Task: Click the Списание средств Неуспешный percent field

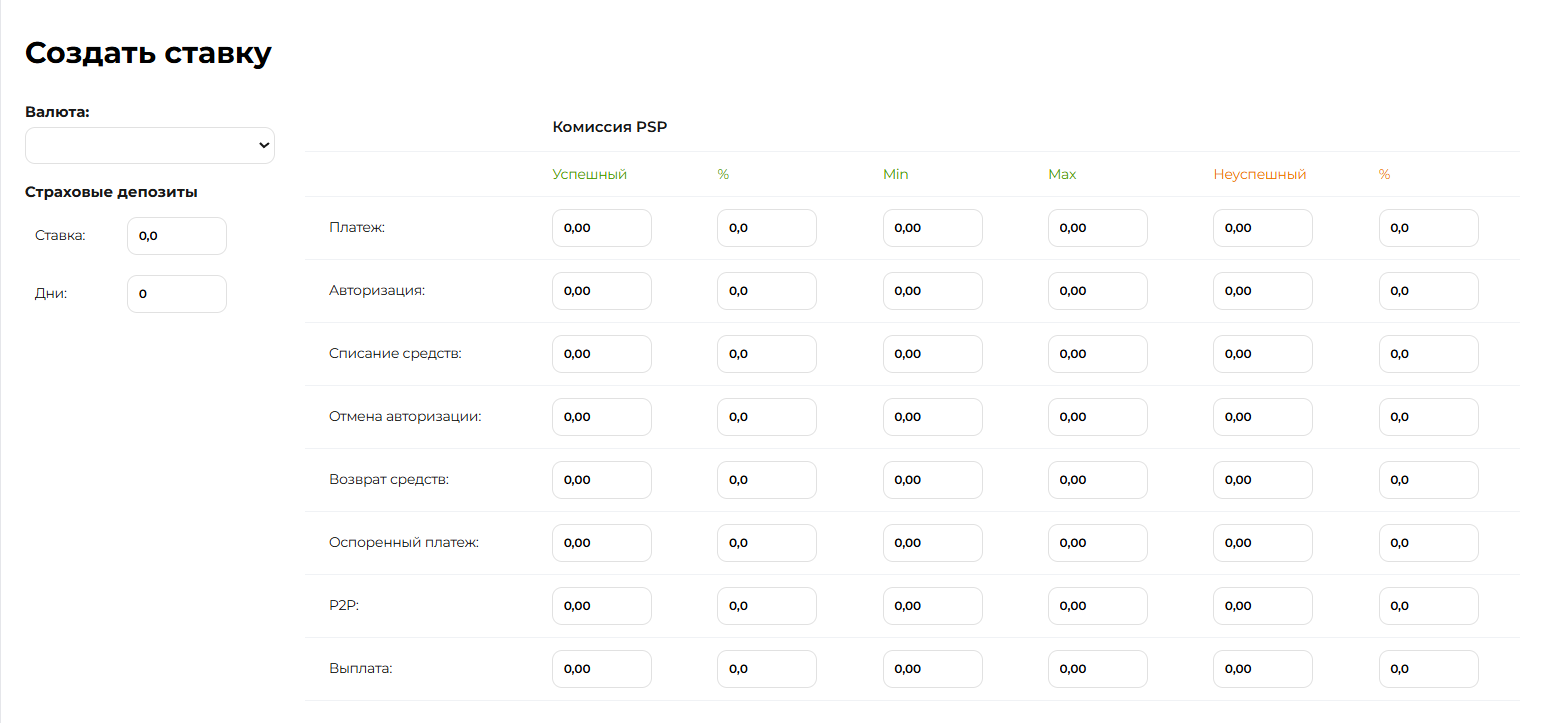Action: 1428,354
